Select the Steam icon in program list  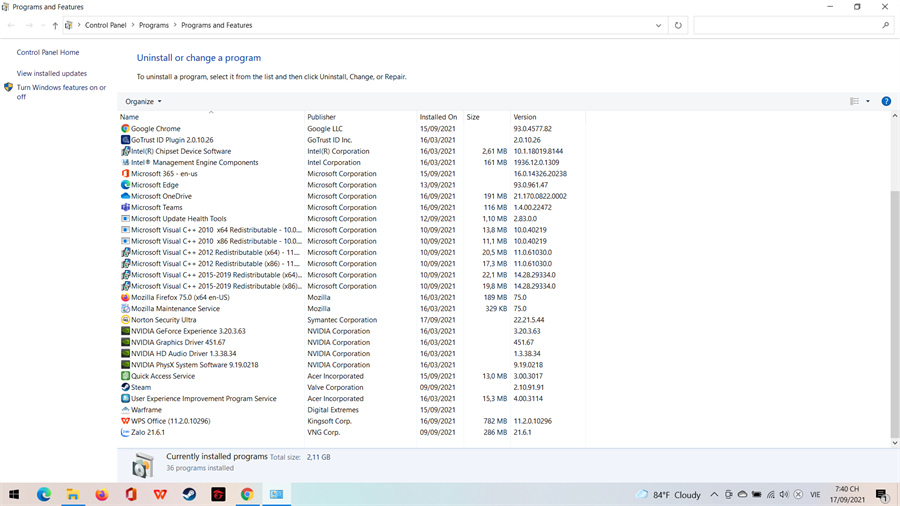(x=125, y=387)
